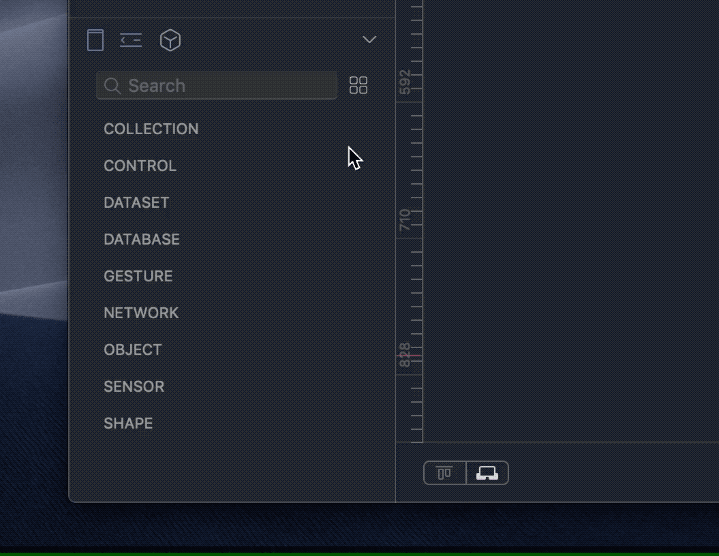Open the DATASET category
Image resolution: width=719 pixels, height=556 pixels.
[x=136, y=203]
